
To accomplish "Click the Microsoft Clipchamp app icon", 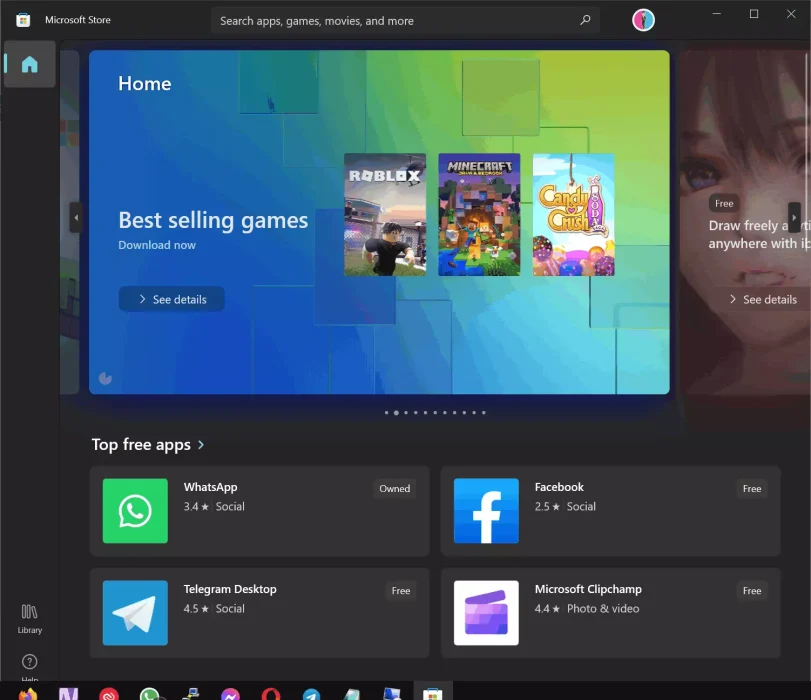I will coord(486,613).
